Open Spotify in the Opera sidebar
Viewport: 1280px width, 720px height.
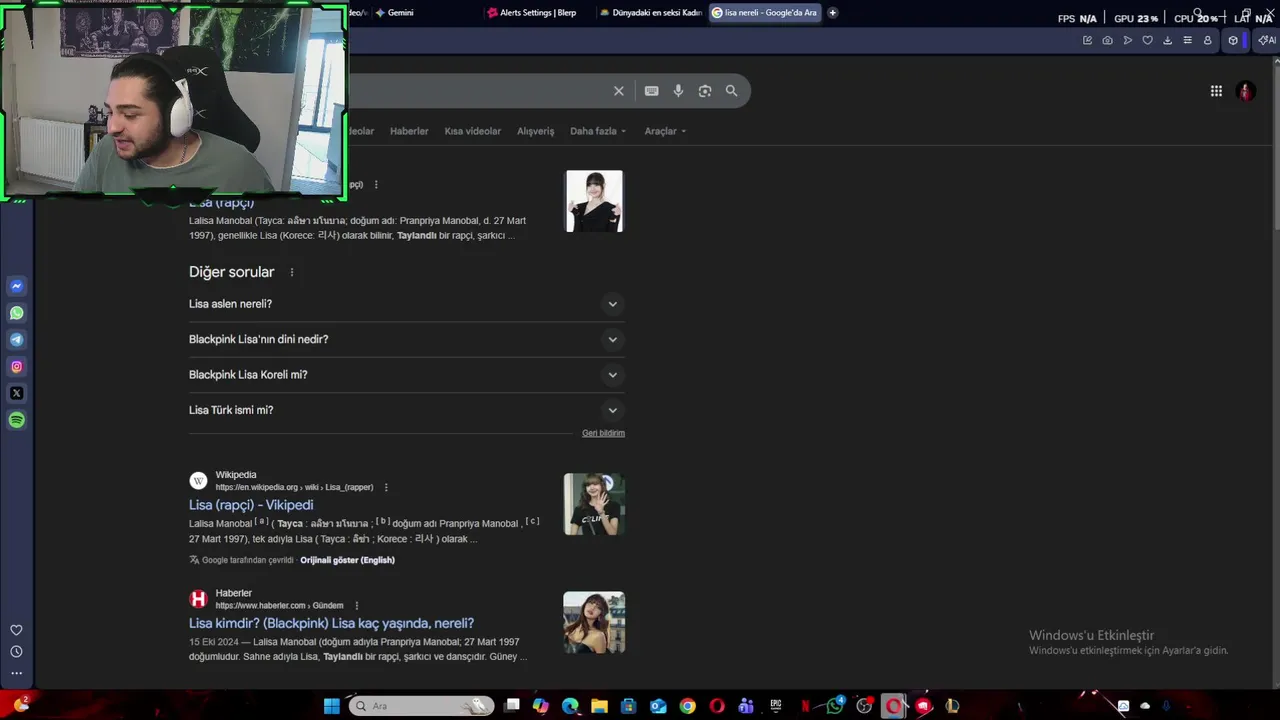pyautogui.click(x=16, y=421)
